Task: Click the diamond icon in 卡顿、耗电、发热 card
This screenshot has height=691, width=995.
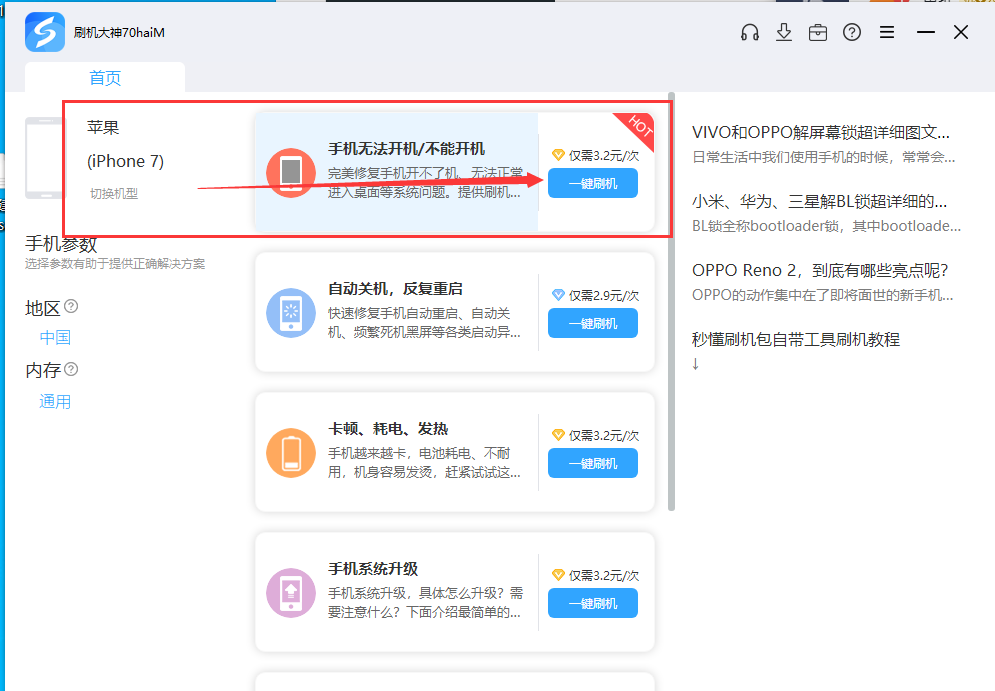Action: coord(558,435)
